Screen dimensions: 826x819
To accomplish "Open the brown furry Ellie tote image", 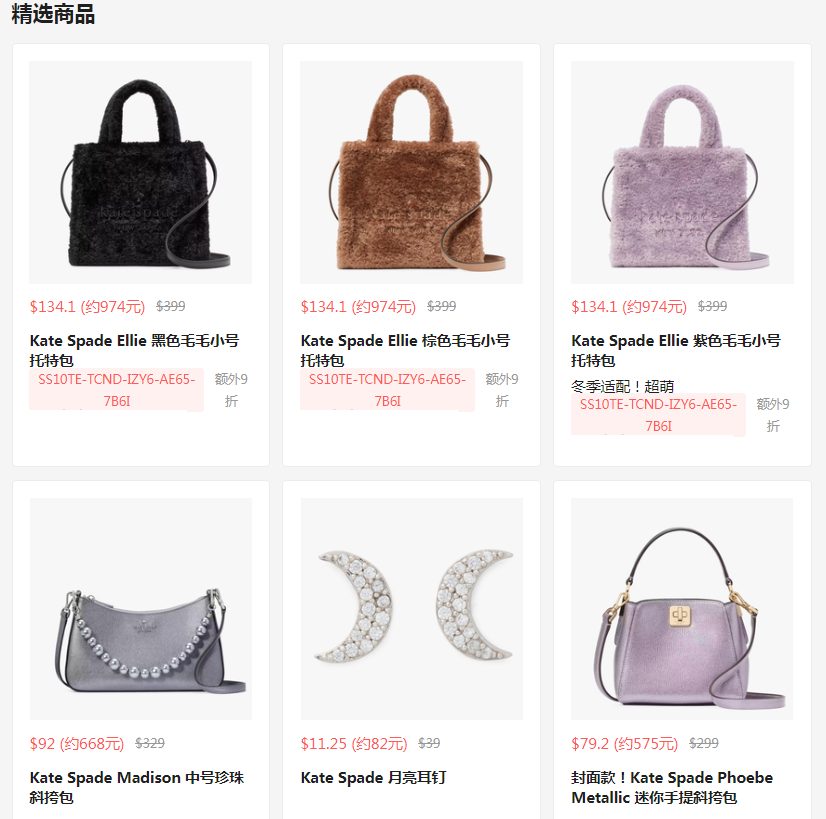I will [x=411, y=172].
